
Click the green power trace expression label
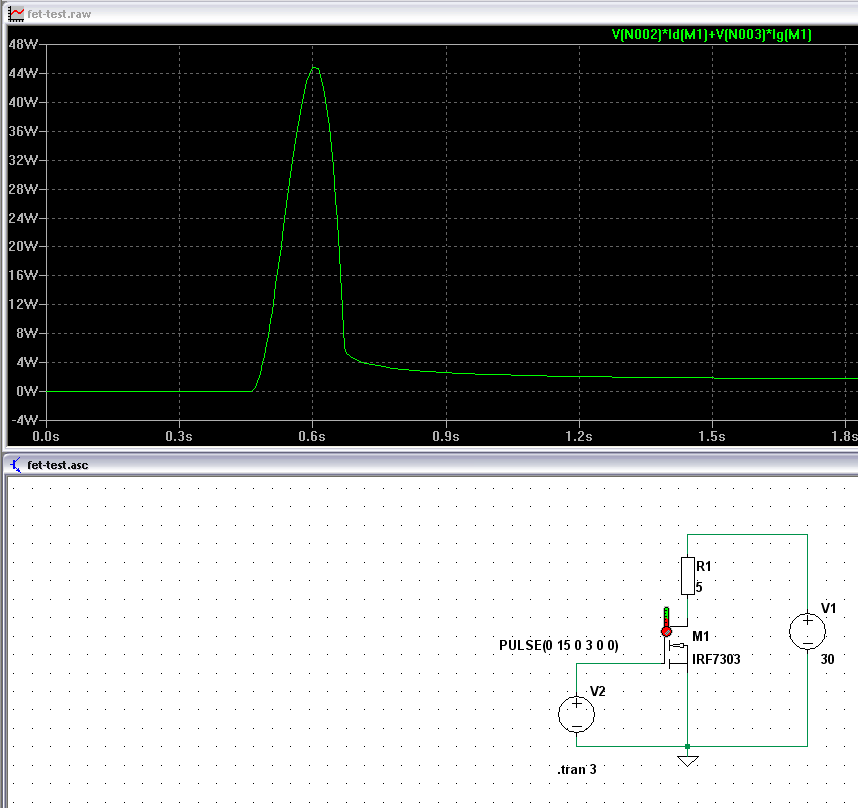click(x=711, y=34)
